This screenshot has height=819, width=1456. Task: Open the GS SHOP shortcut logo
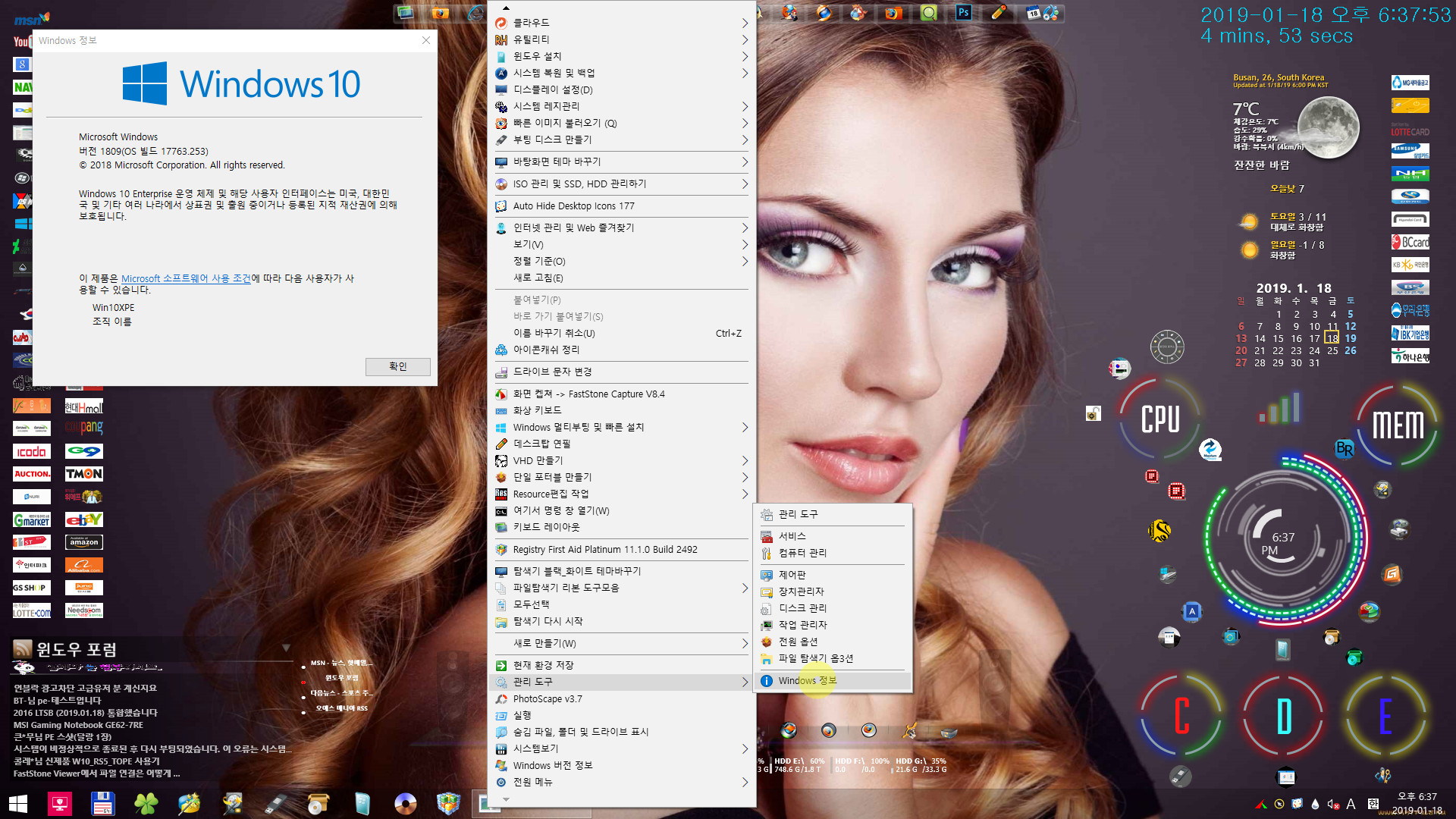32,588
